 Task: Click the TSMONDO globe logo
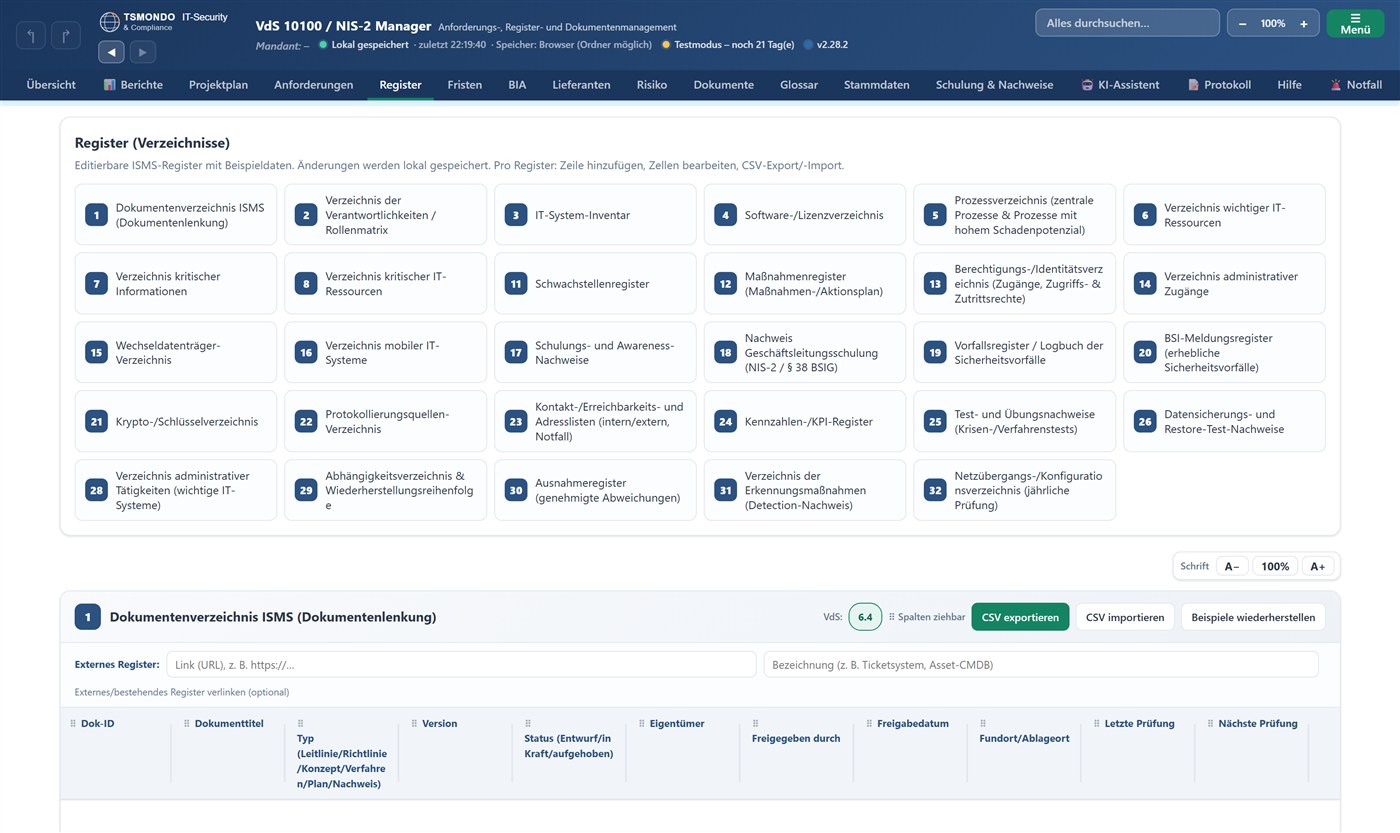(x=109, y=21)
